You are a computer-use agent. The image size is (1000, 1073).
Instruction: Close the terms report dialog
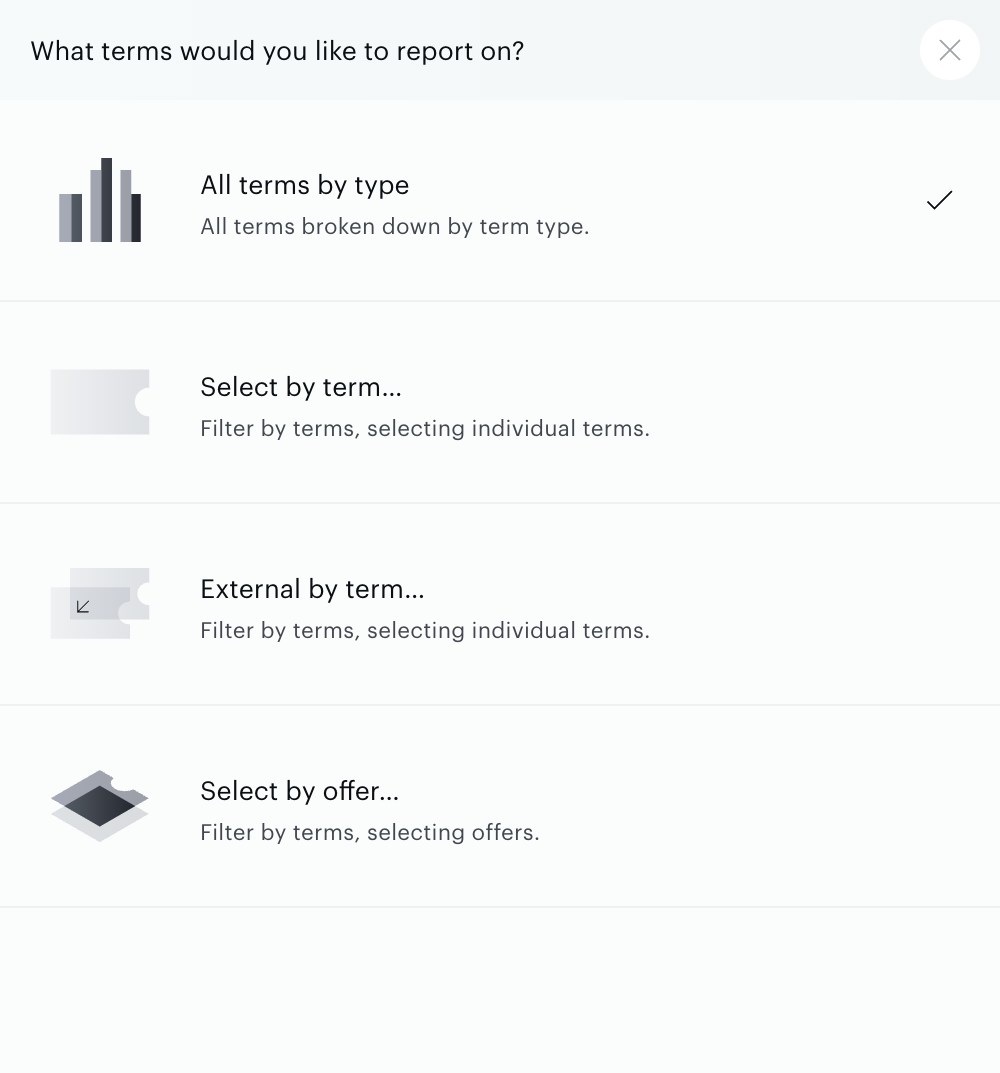tap(949, 50)
